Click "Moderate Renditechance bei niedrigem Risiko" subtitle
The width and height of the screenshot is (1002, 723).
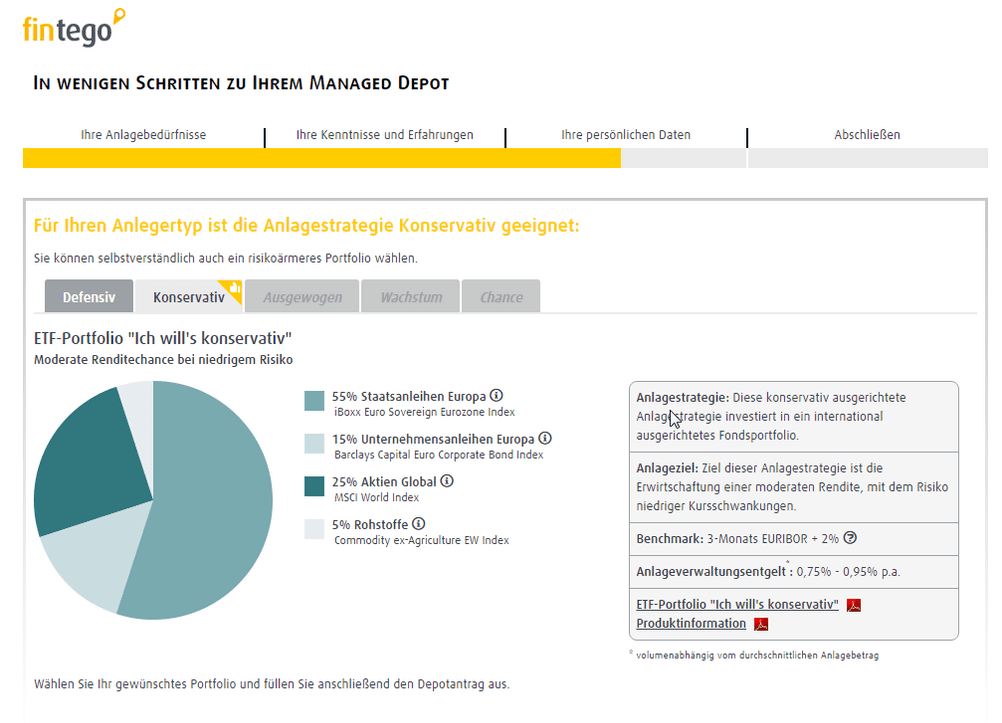164,360
